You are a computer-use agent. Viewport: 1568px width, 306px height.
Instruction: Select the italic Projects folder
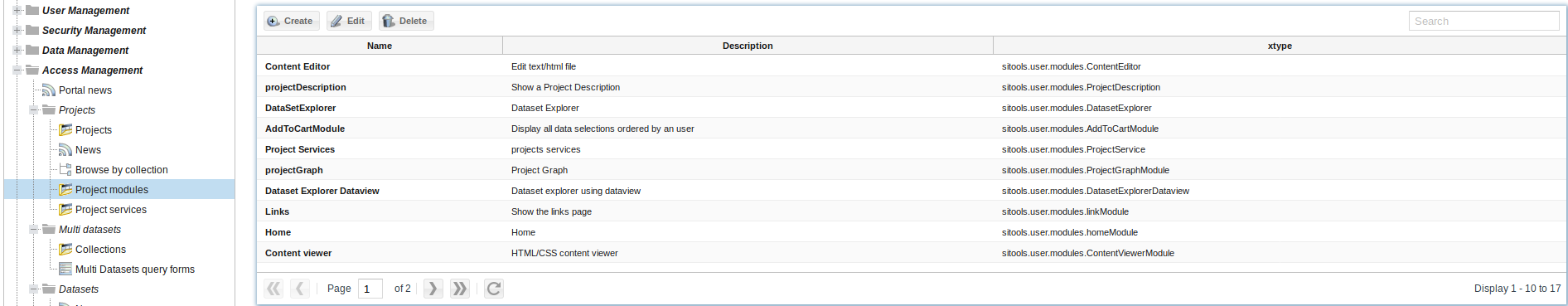tap(77, 110)
